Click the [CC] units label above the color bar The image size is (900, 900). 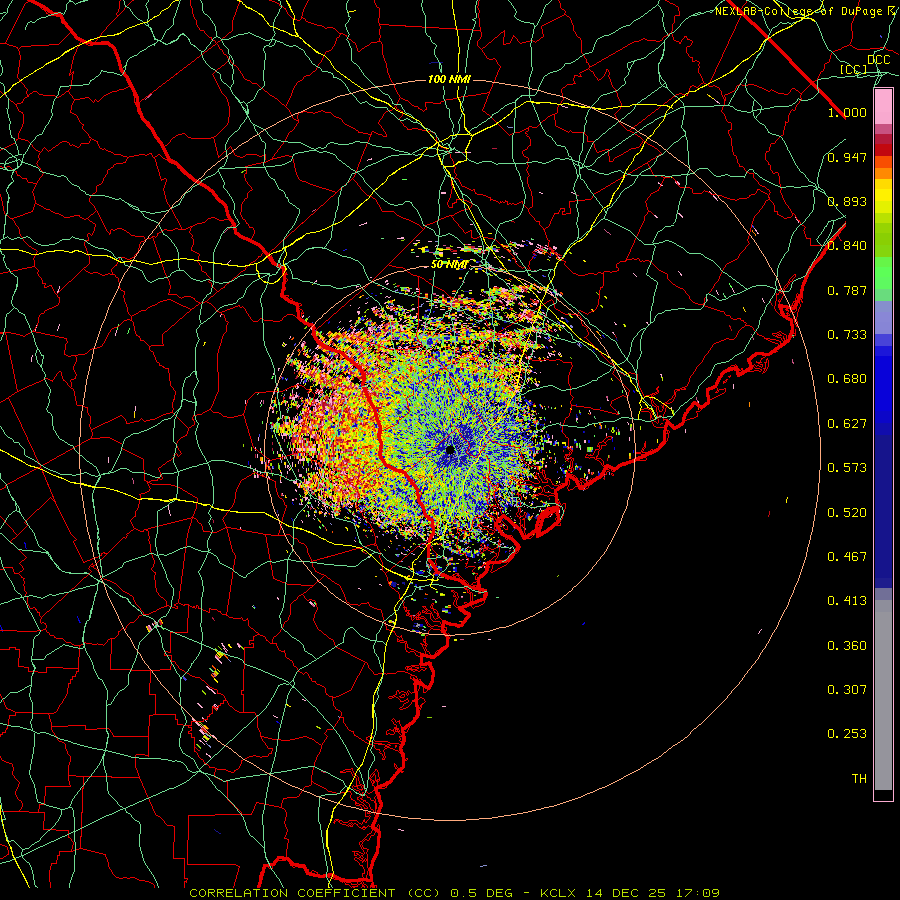click(854, 69)
